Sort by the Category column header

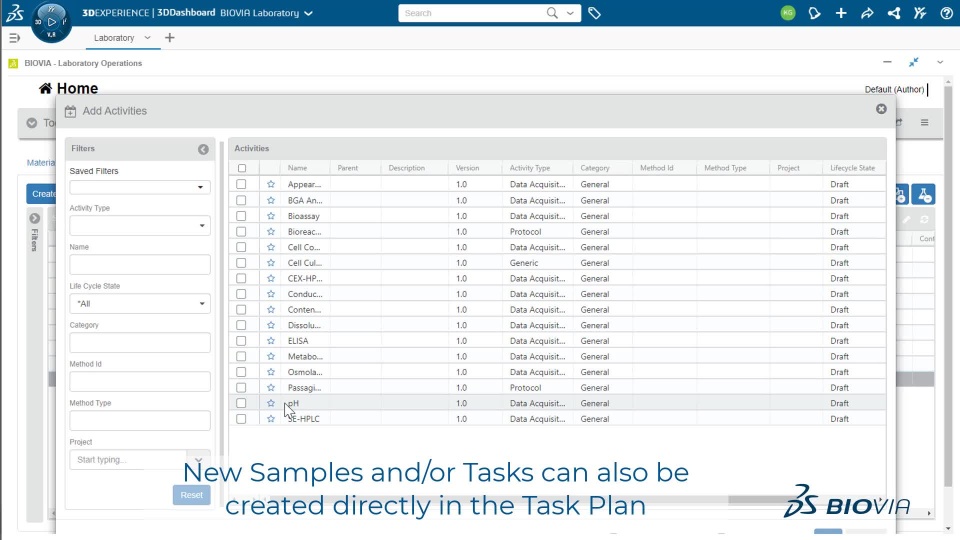click(594, 168)
